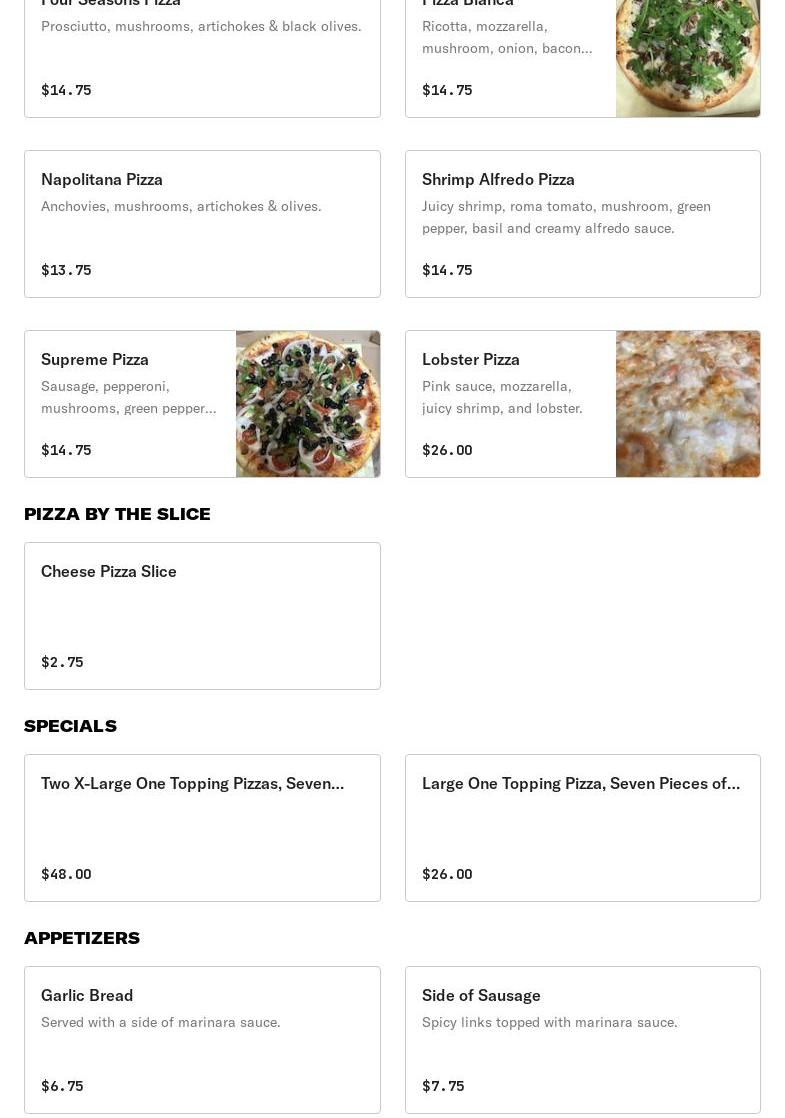This screenshot has height=1118, width=785.
Task: Click the Pizza Bianca ingredients description
Action: tap(507, 37)
